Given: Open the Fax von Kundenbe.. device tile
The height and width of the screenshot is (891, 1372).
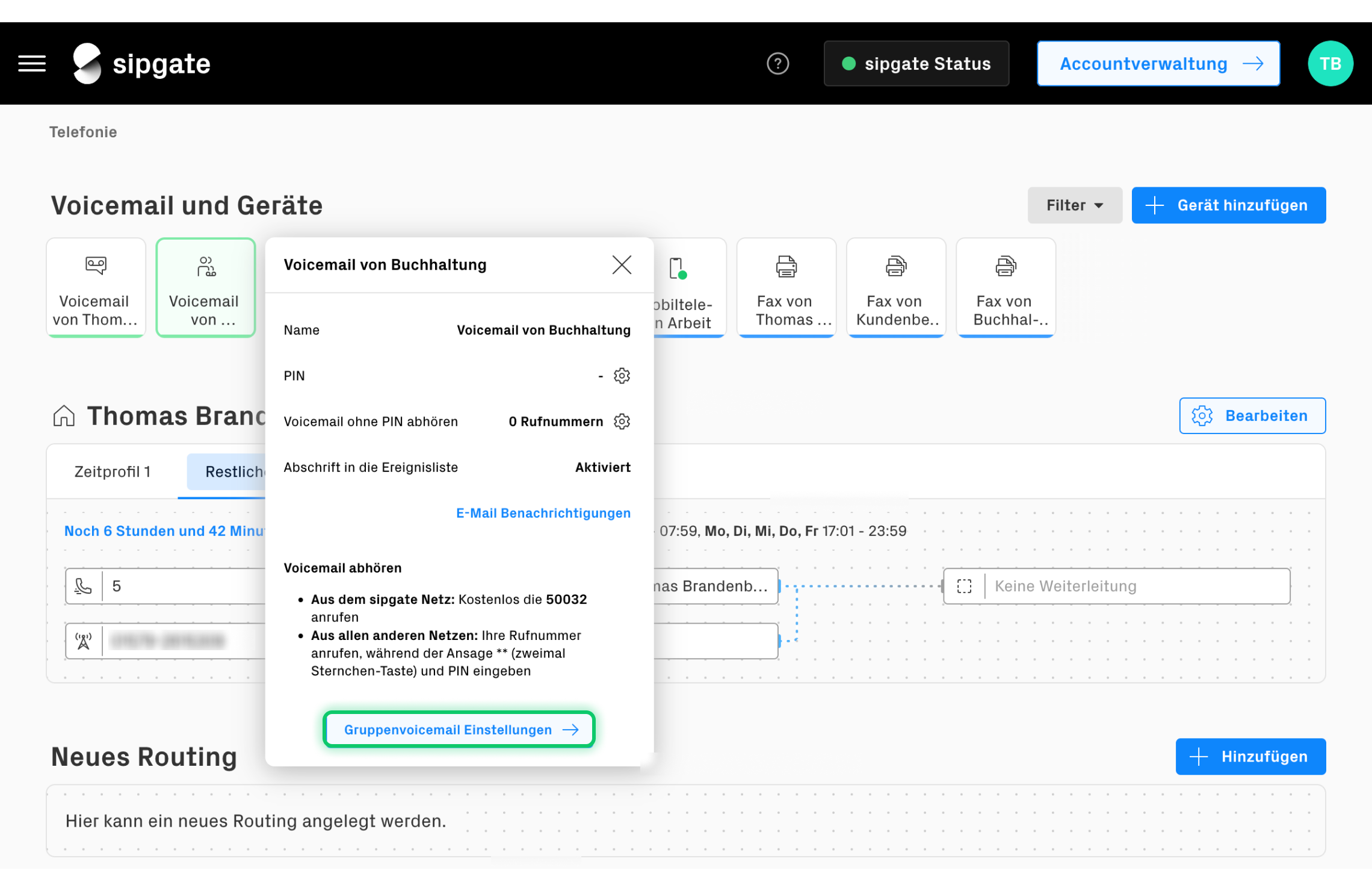Looking at the screenshot, I should (895, 288).
